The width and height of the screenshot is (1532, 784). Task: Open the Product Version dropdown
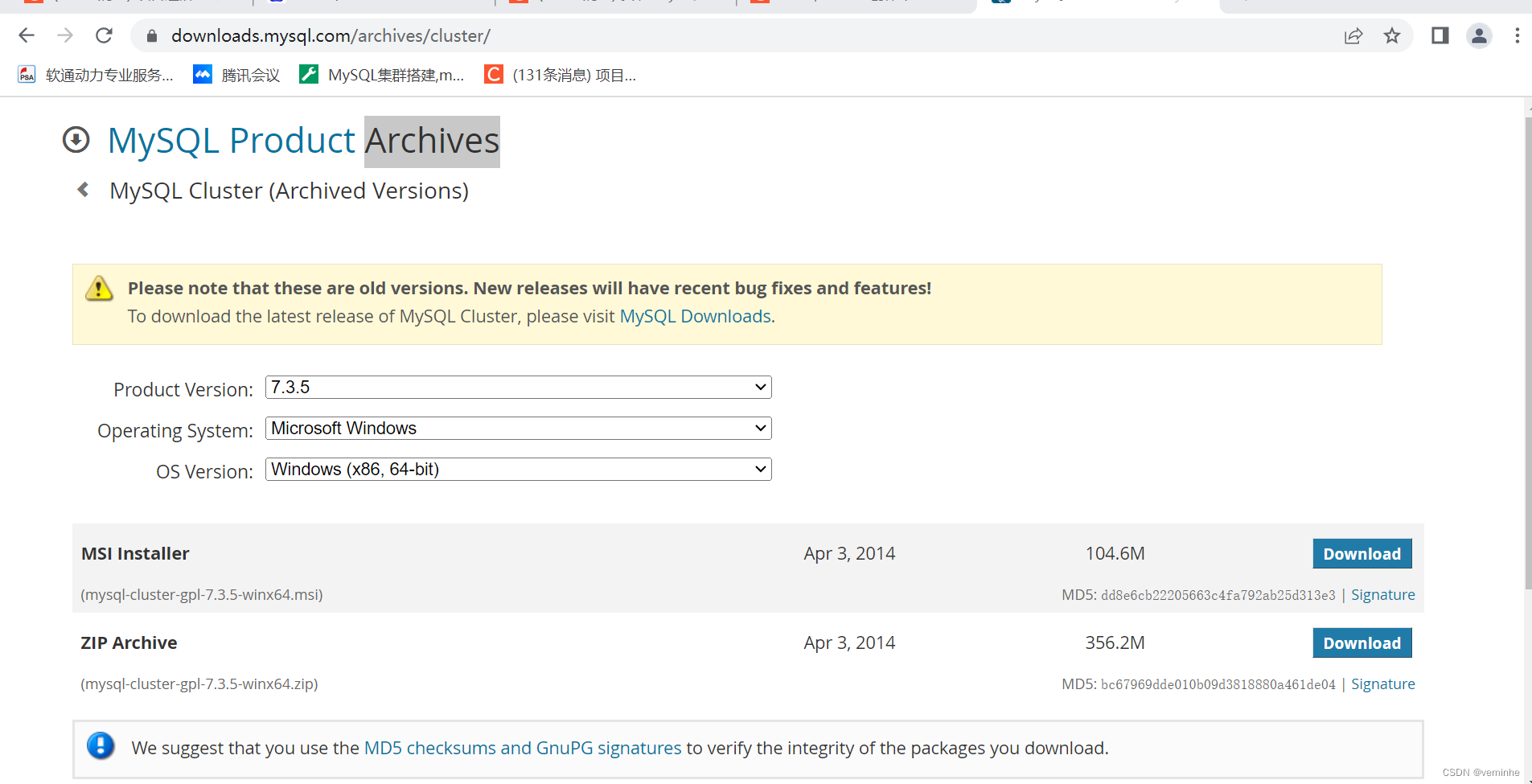519,388
